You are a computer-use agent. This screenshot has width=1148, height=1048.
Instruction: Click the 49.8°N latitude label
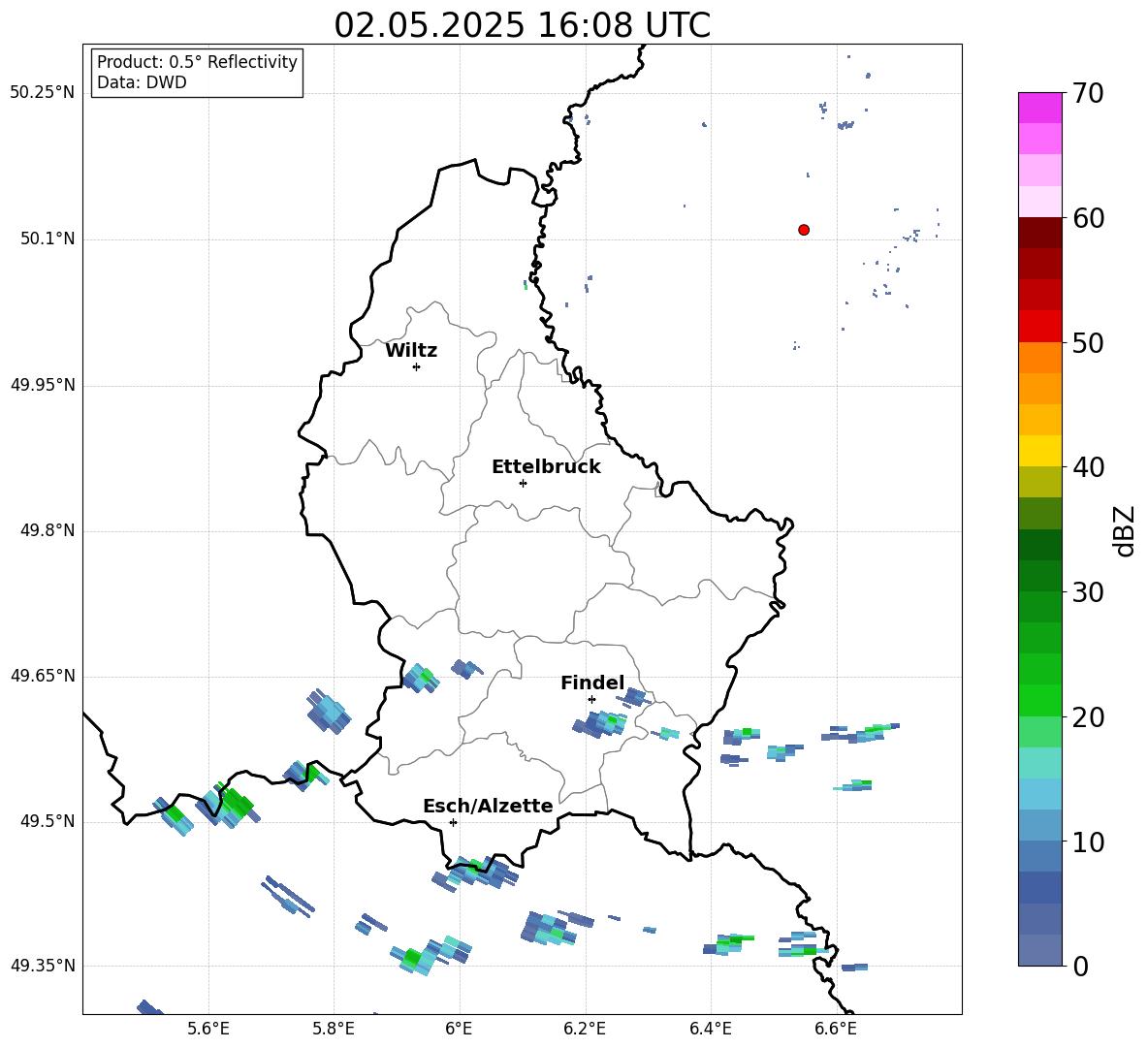(x=48, y=530)
